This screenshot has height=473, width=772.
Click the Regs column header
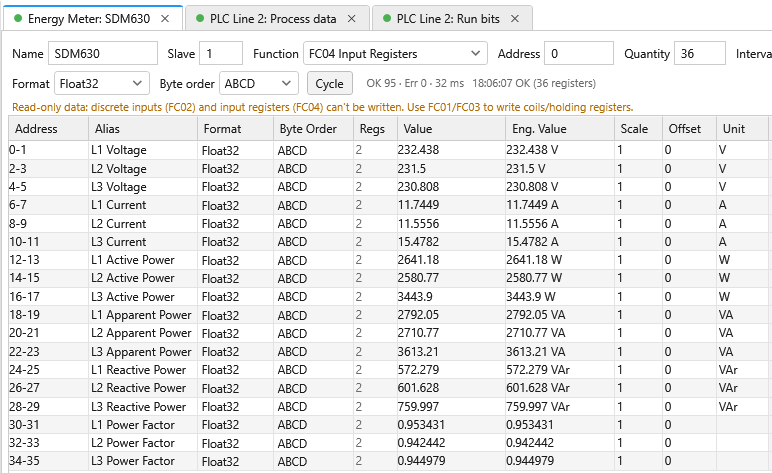pos(376,129)
